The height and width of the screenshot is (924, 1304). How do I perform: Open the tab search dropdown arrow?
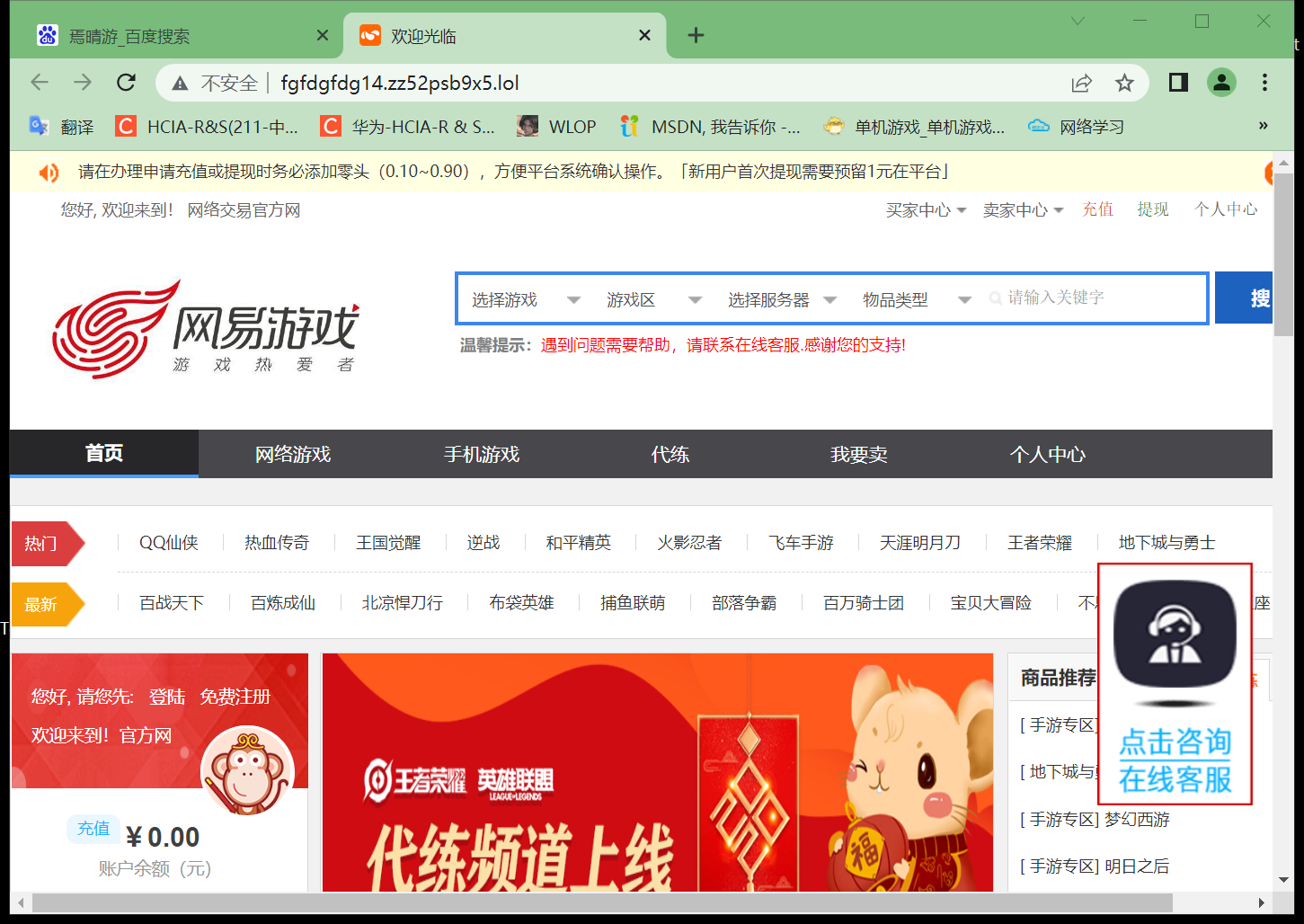(x=1078, y=21)
